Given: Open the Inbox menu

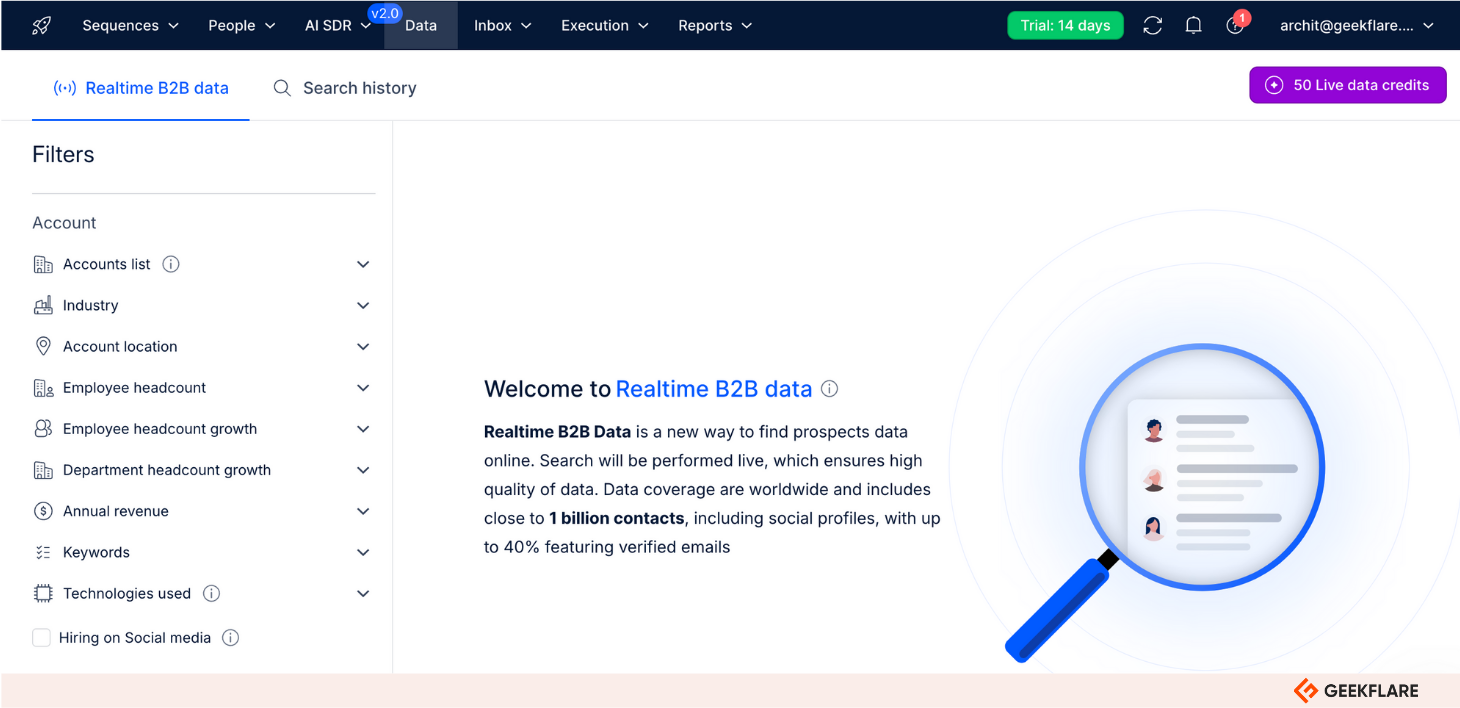Looking at the screenshot, I should pyautogui.click(x=502, y=26).
